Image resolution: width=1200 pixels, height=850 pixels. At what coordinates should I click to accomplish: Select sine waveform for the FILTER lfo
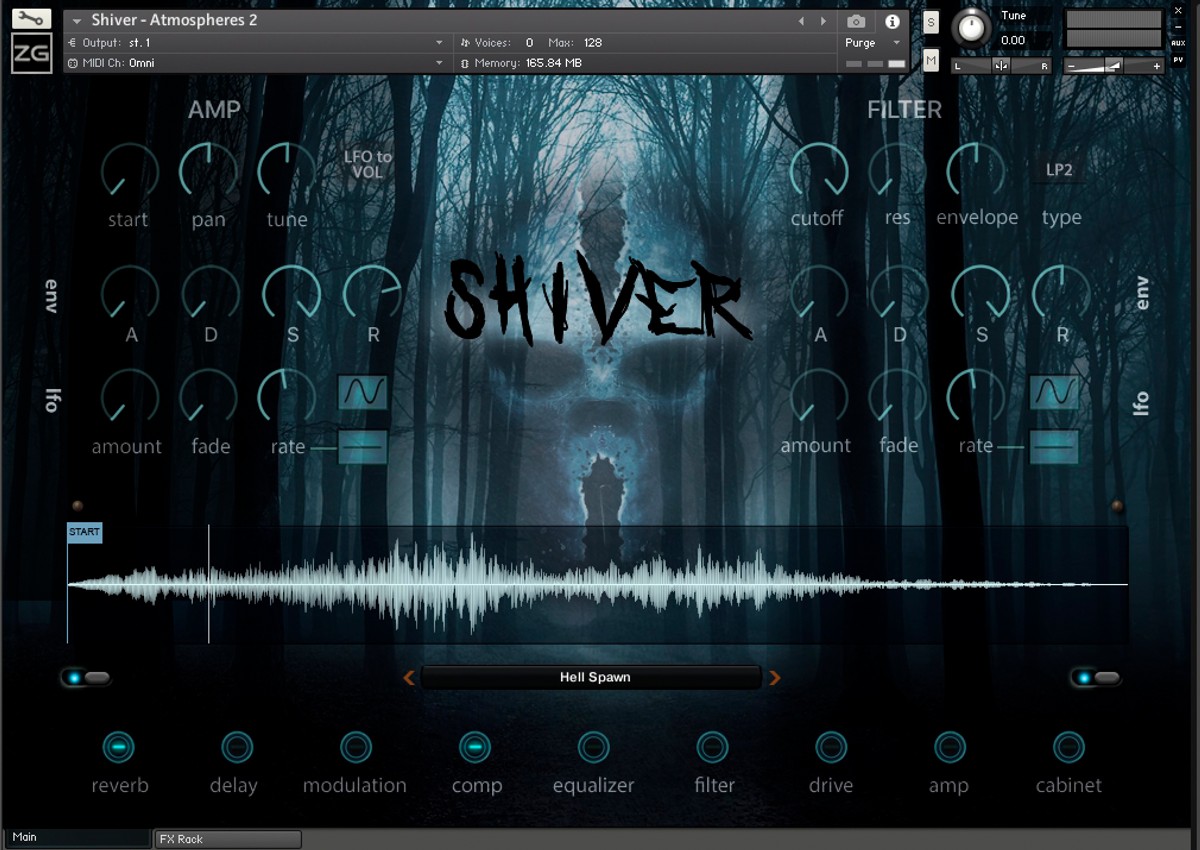[x=1054, y=391]
